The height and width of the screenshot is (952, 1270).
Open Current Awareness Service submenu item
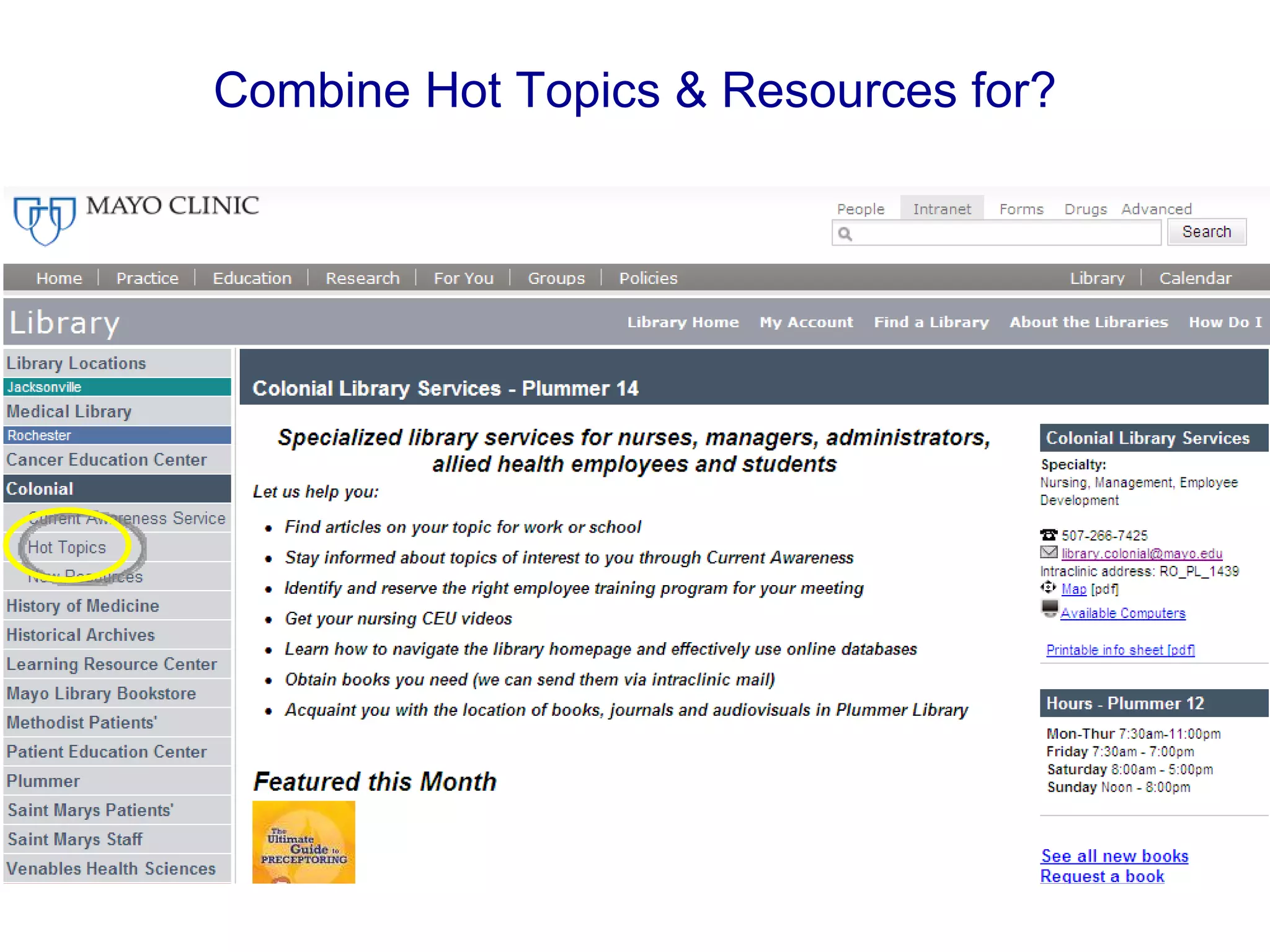117,518
